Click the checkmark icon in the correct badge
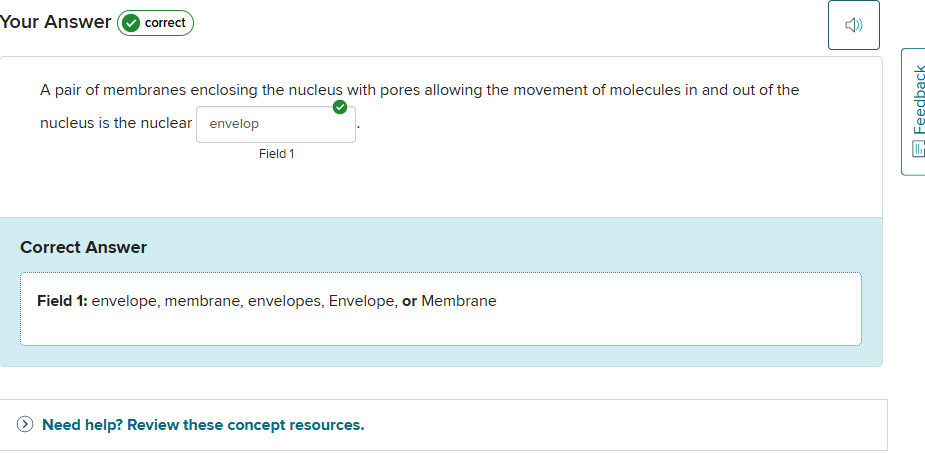925x453 pixels. [130, 23]
